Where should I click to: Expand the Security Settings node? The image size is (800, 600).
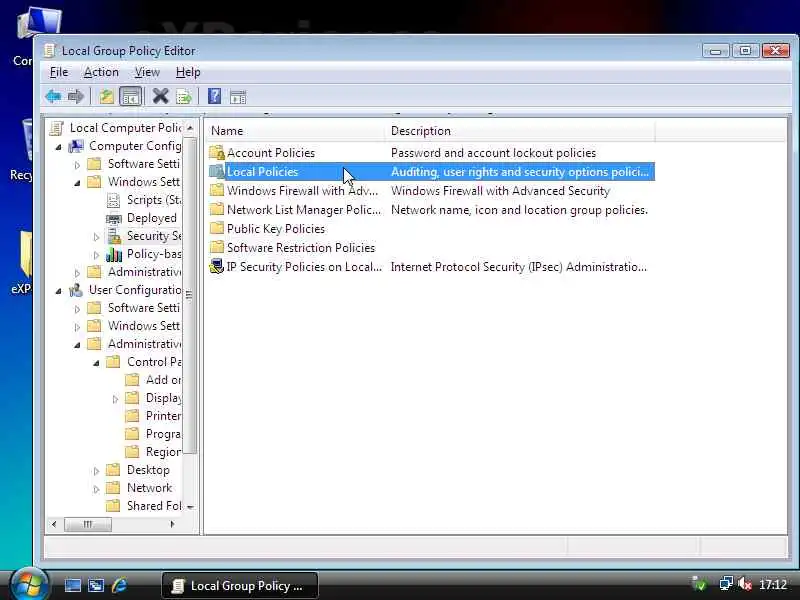96,237
